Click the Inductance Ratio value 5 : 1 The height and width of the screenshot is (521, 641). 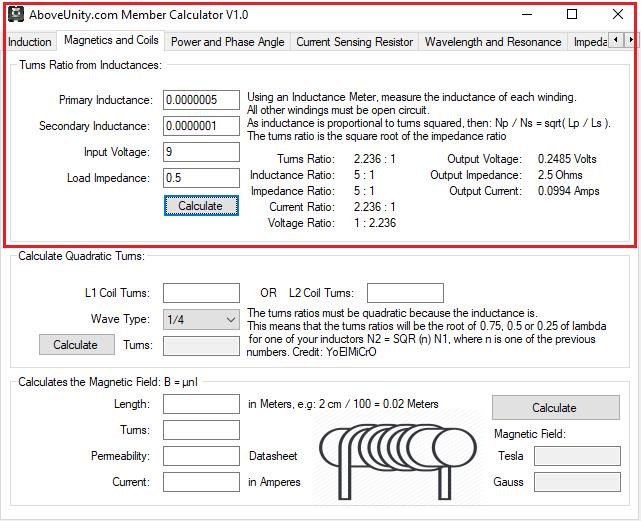click(364, 175)
